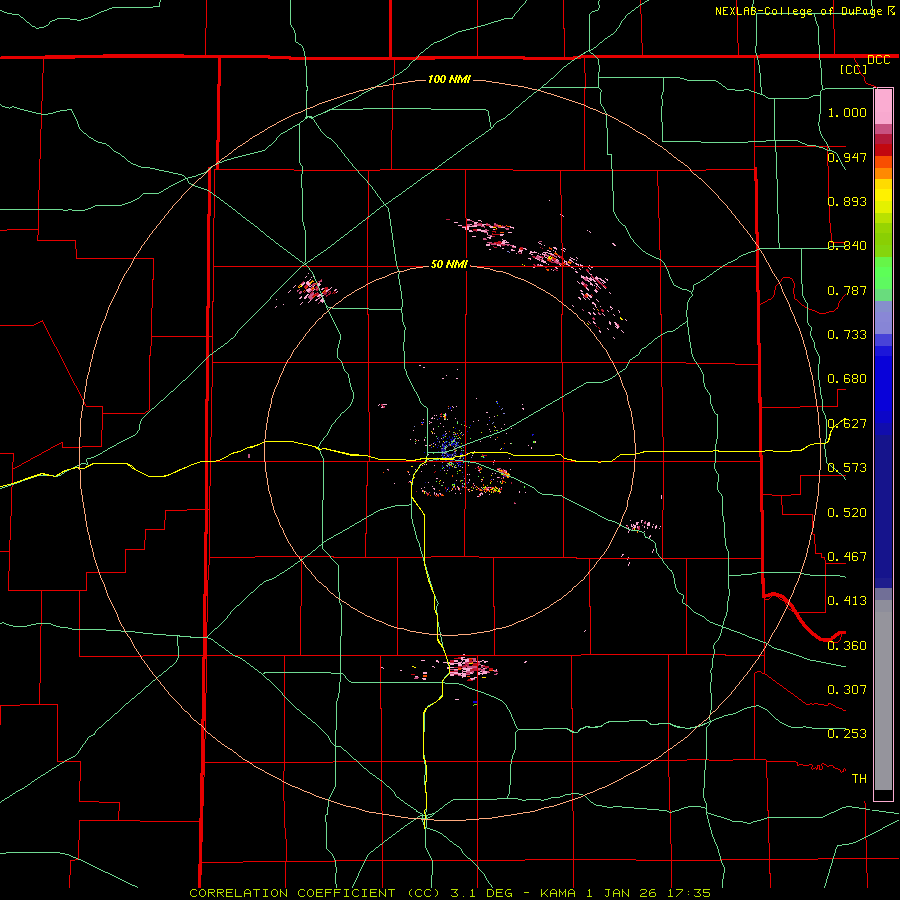Click the blue clutter cluster at radar center
900x900 pixels.
click(449, 446)
